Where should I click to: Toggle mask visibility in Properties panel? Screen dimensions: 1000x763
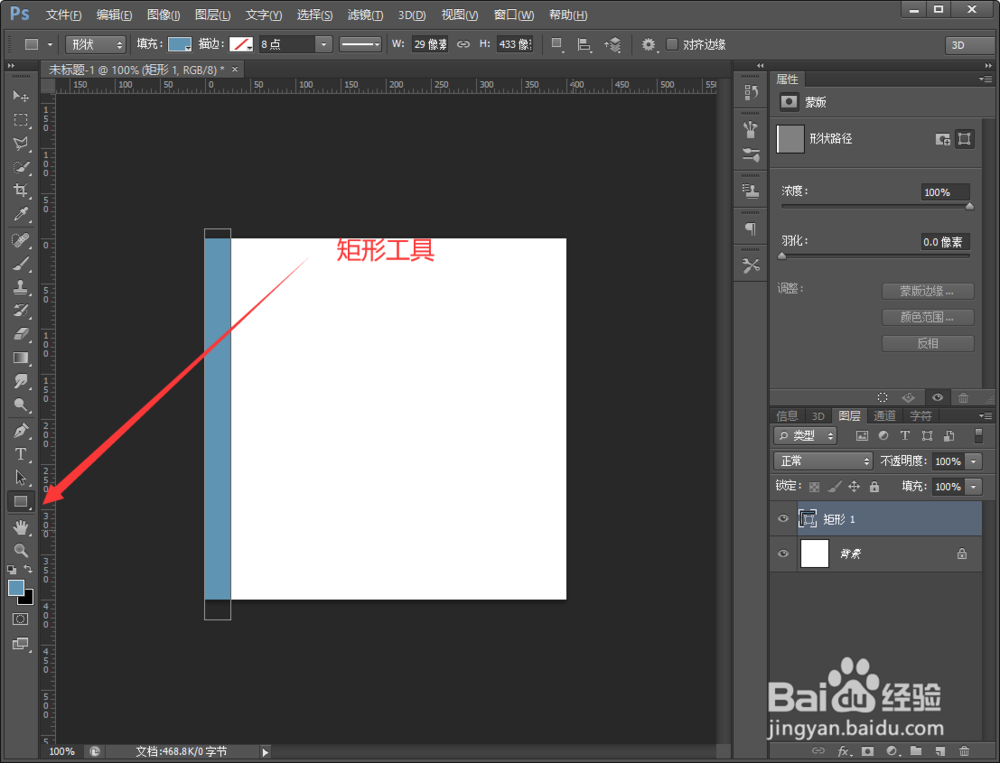[937, 397]
